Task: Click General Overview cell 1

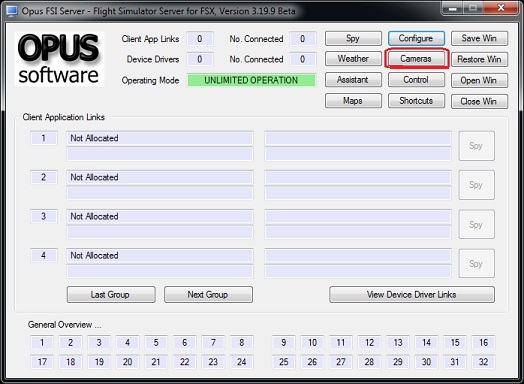Action: point(42,343)
